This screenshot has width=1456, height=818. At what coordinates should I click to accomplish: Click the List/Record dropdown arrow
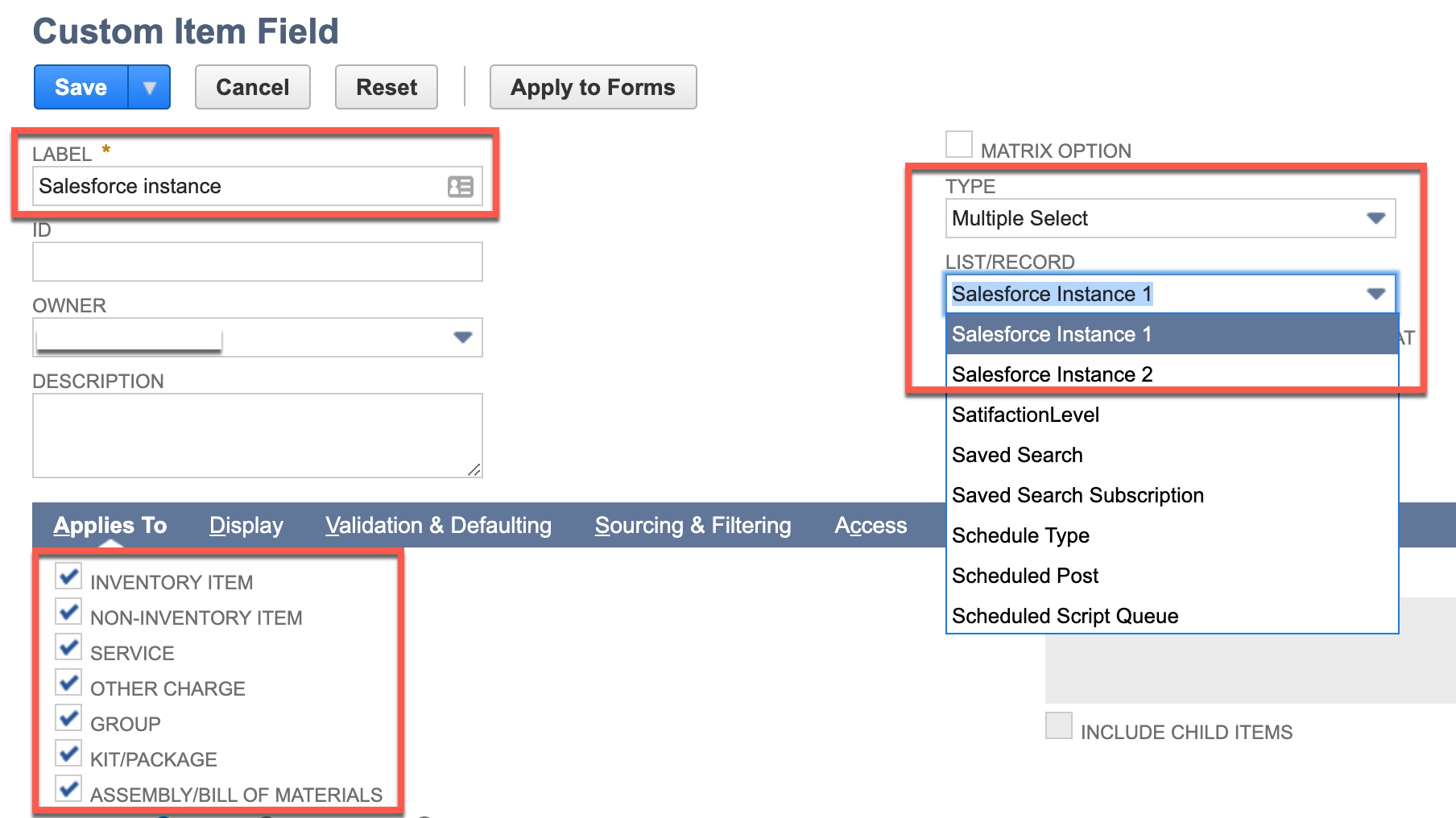pos(1376,294)
